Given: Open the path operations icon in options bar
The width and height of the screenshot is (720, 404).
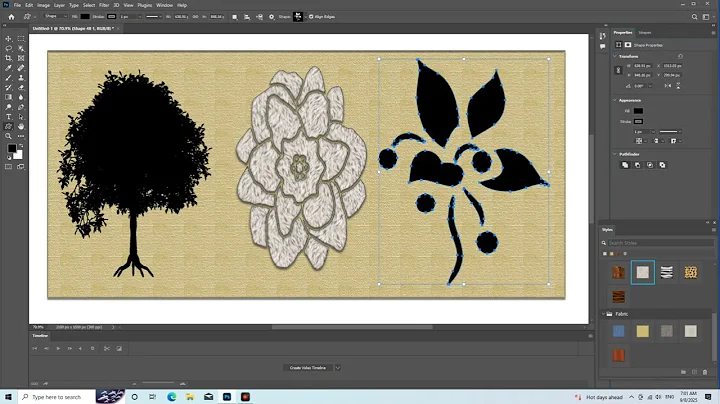Looking at the screenshot, I should click(x=235, y=17).
